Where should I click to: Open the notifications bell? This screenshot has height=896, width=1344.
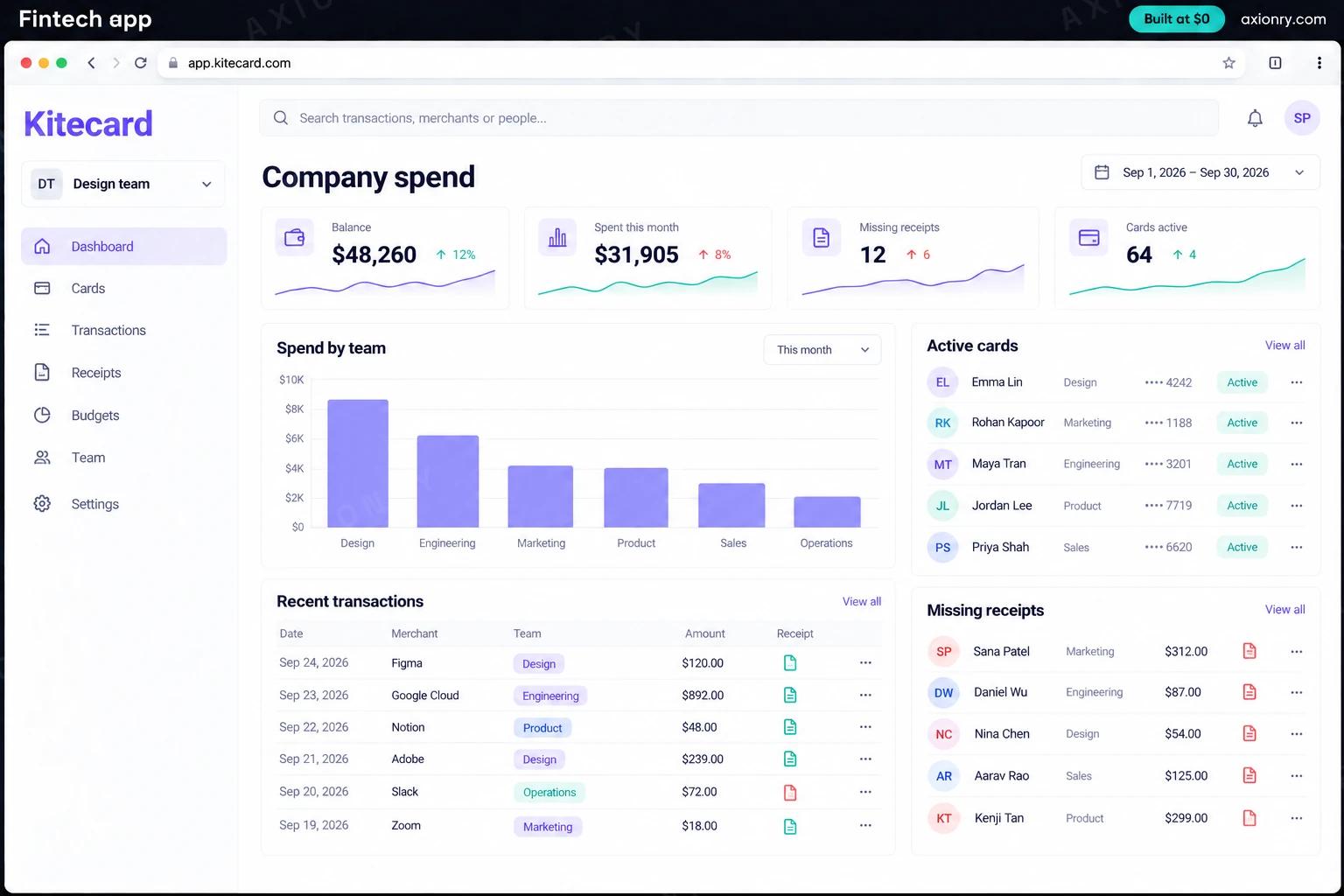tap(1255, 118)
